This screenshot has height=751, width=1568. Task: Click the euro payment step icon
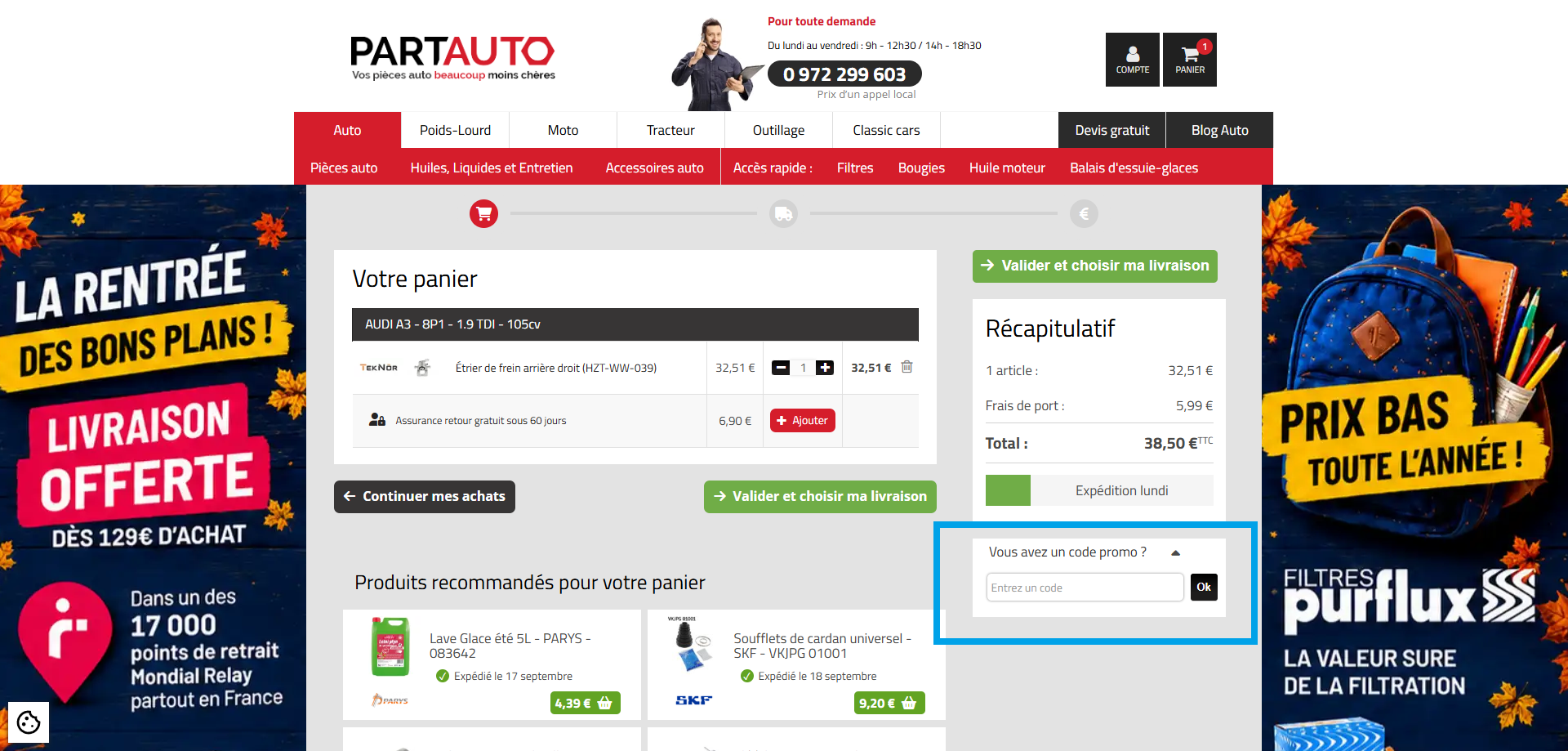1084,214
